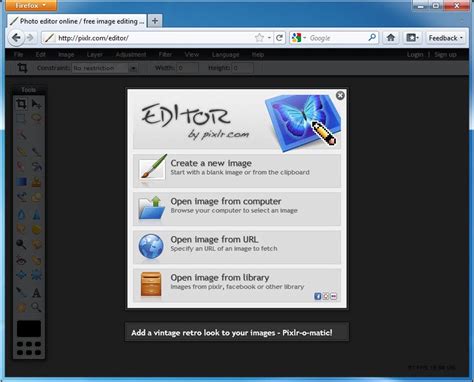This screenshot has height=382, width=474.
Task: Choose Open image from computer
Action: point(237,209)
